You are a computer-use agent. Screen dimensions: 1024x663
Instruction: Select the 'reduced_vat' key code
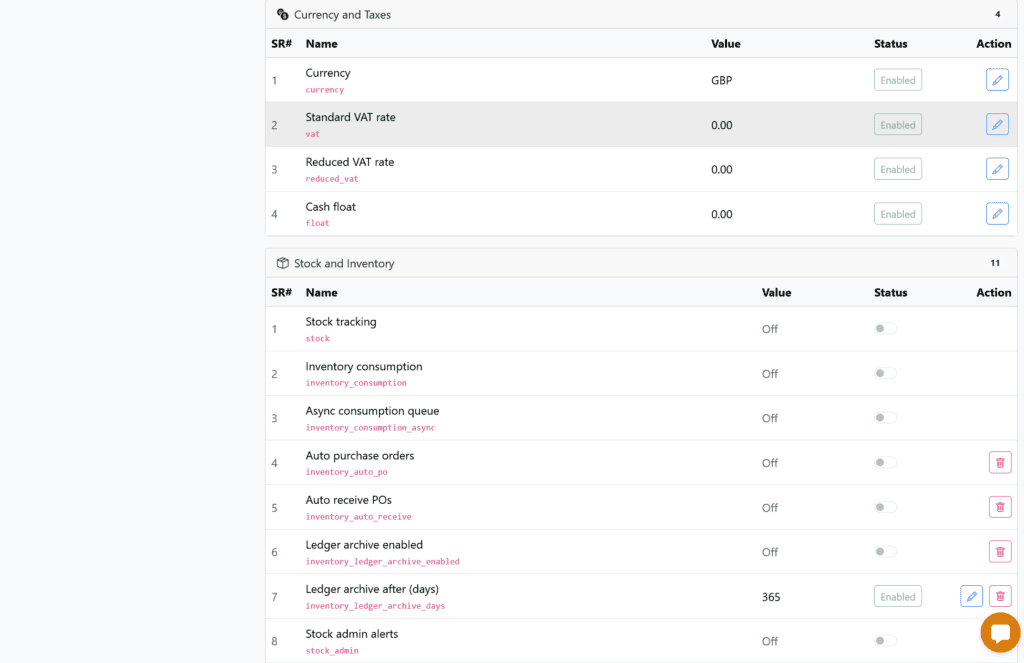[332, 178]
